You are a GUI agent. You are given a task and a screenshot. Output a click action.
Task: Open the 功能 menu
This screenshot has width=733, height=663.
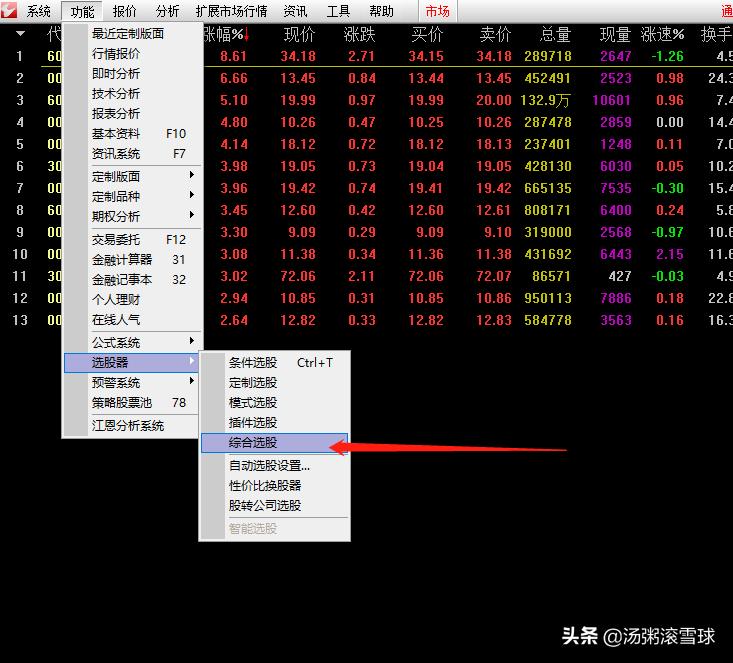tap(82, 11)
